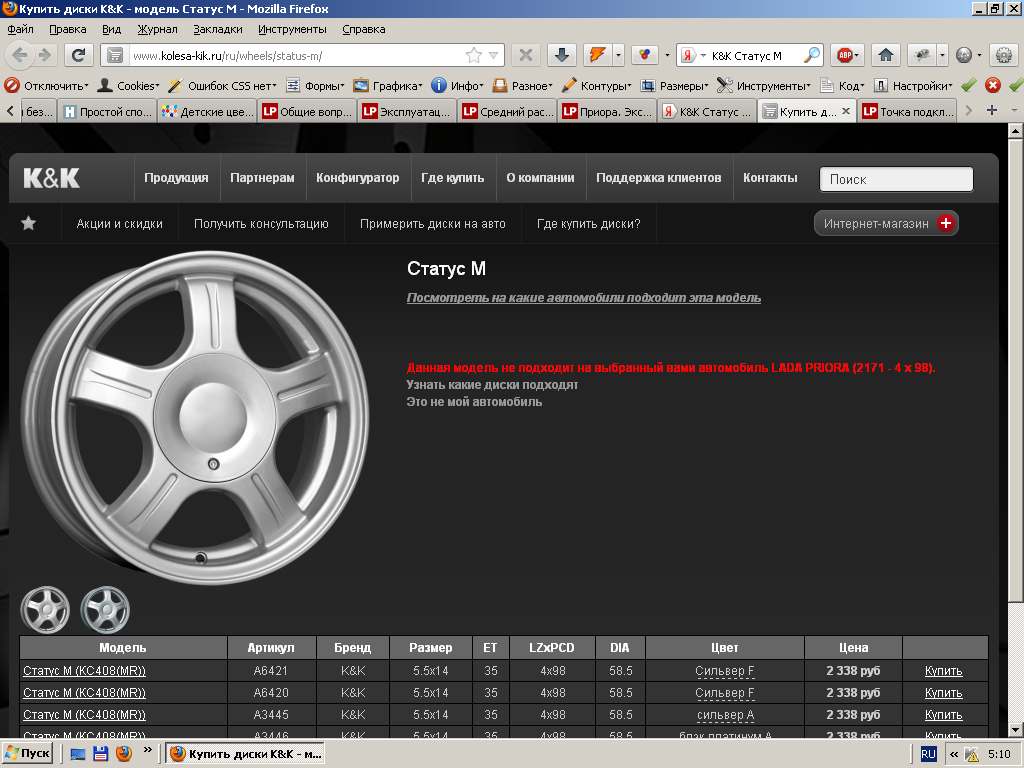Viewport: 1024px width, 768px height.
Task: Open the URL history dropdown arrow
Action: [x=494, y=56]
